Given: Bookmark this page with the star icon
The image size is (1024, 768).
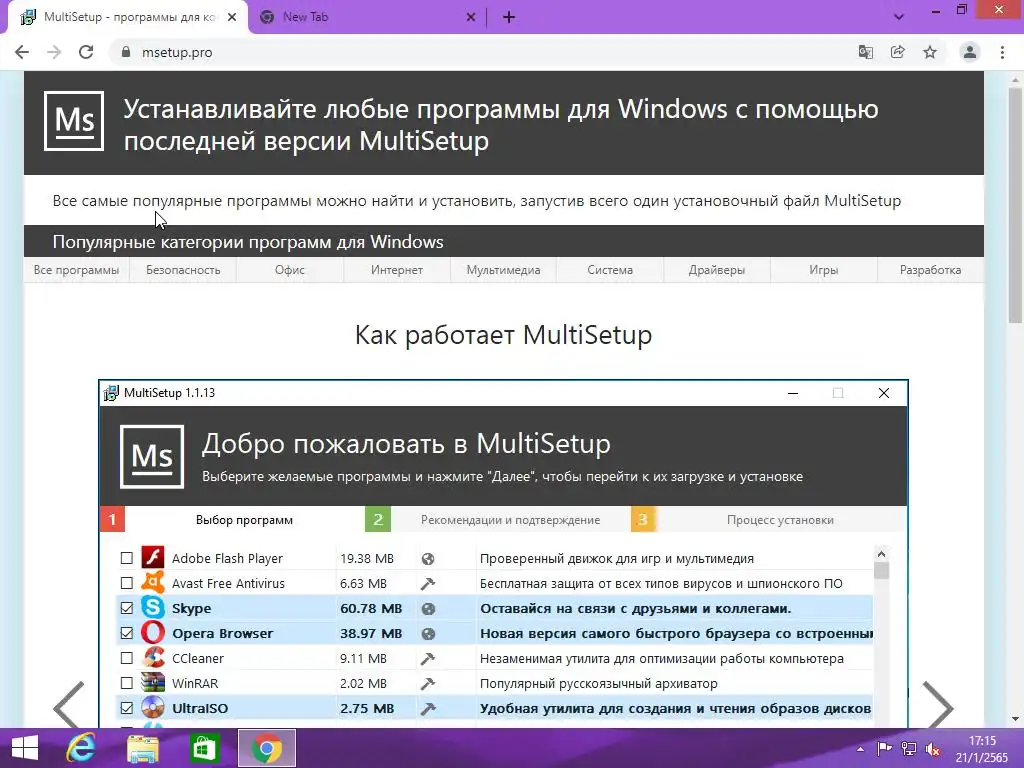Looking at the screenshot, I should (930, 52).
